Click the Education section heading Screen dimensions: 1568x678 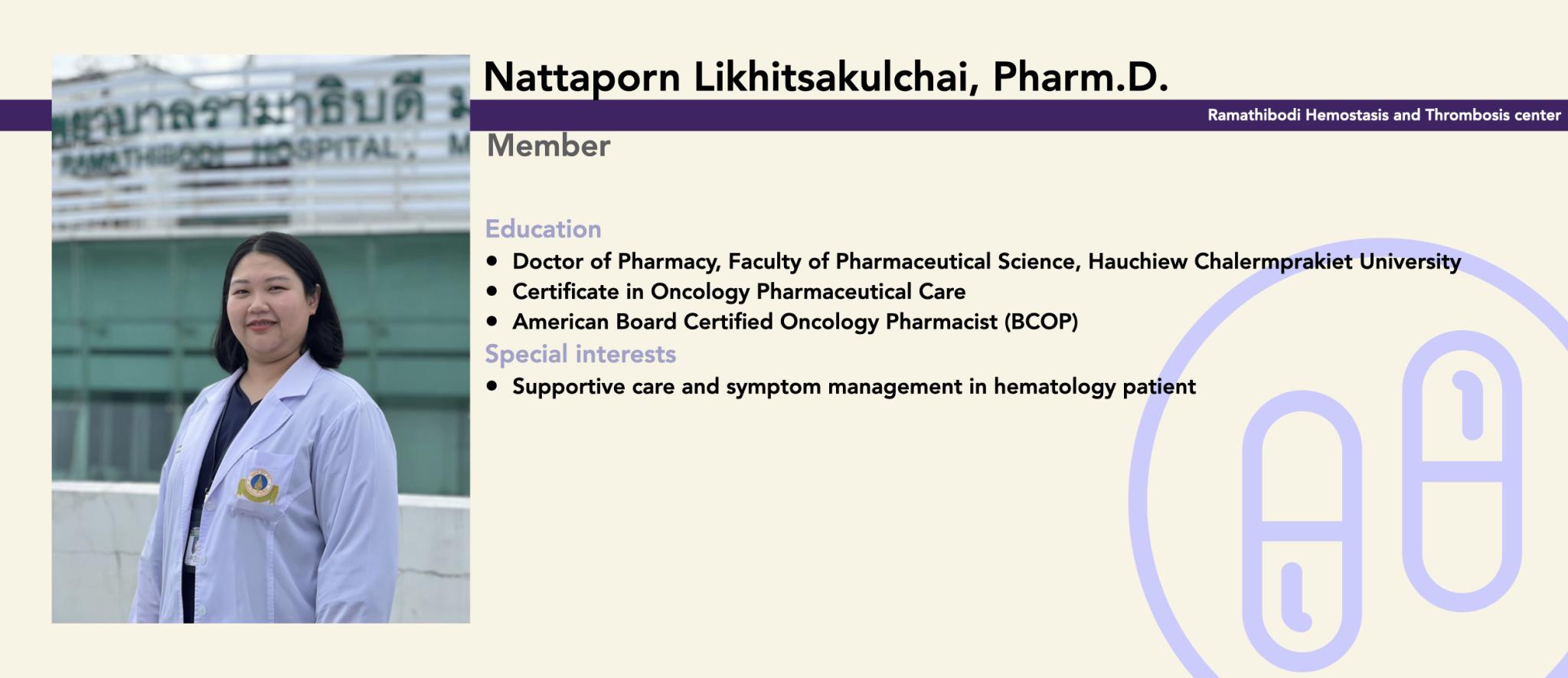[x=543, y=229]
